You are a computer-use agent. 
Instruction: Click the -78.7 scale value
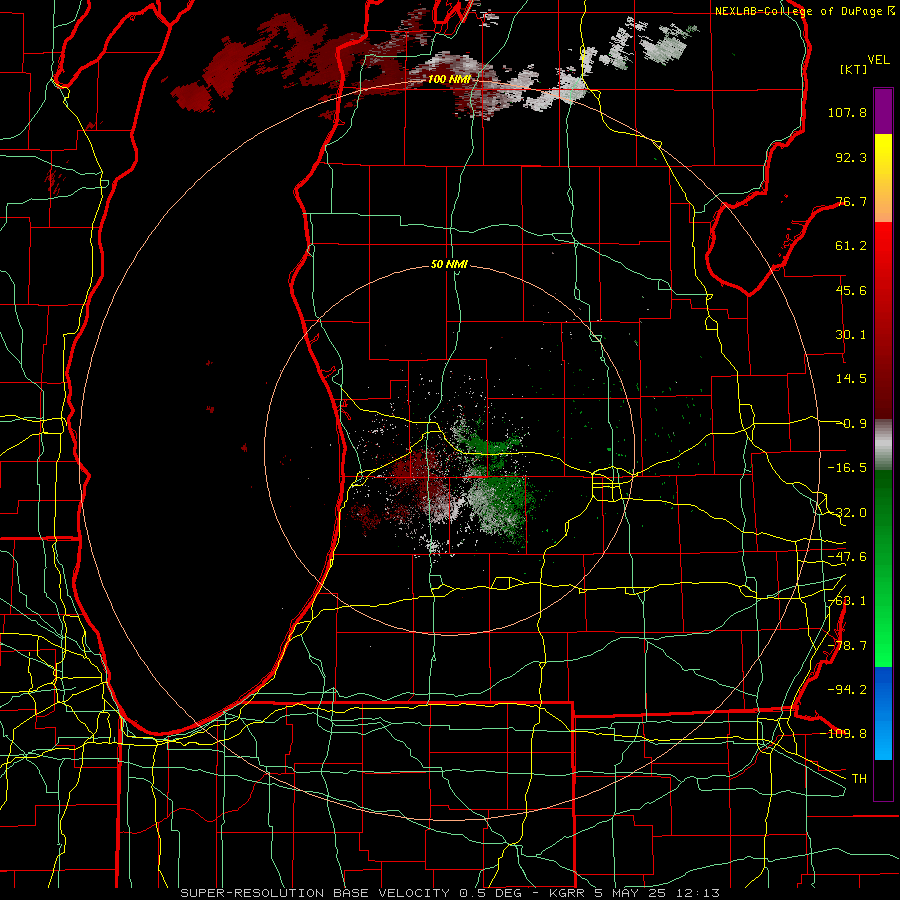coord(847,646)
